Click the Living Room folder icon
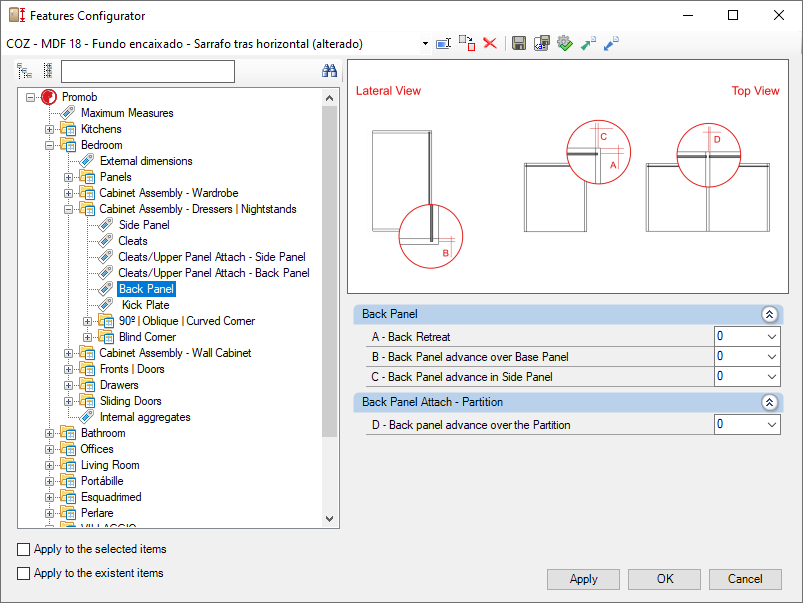This screenshot has width=803, height=603. click(68, 465)
